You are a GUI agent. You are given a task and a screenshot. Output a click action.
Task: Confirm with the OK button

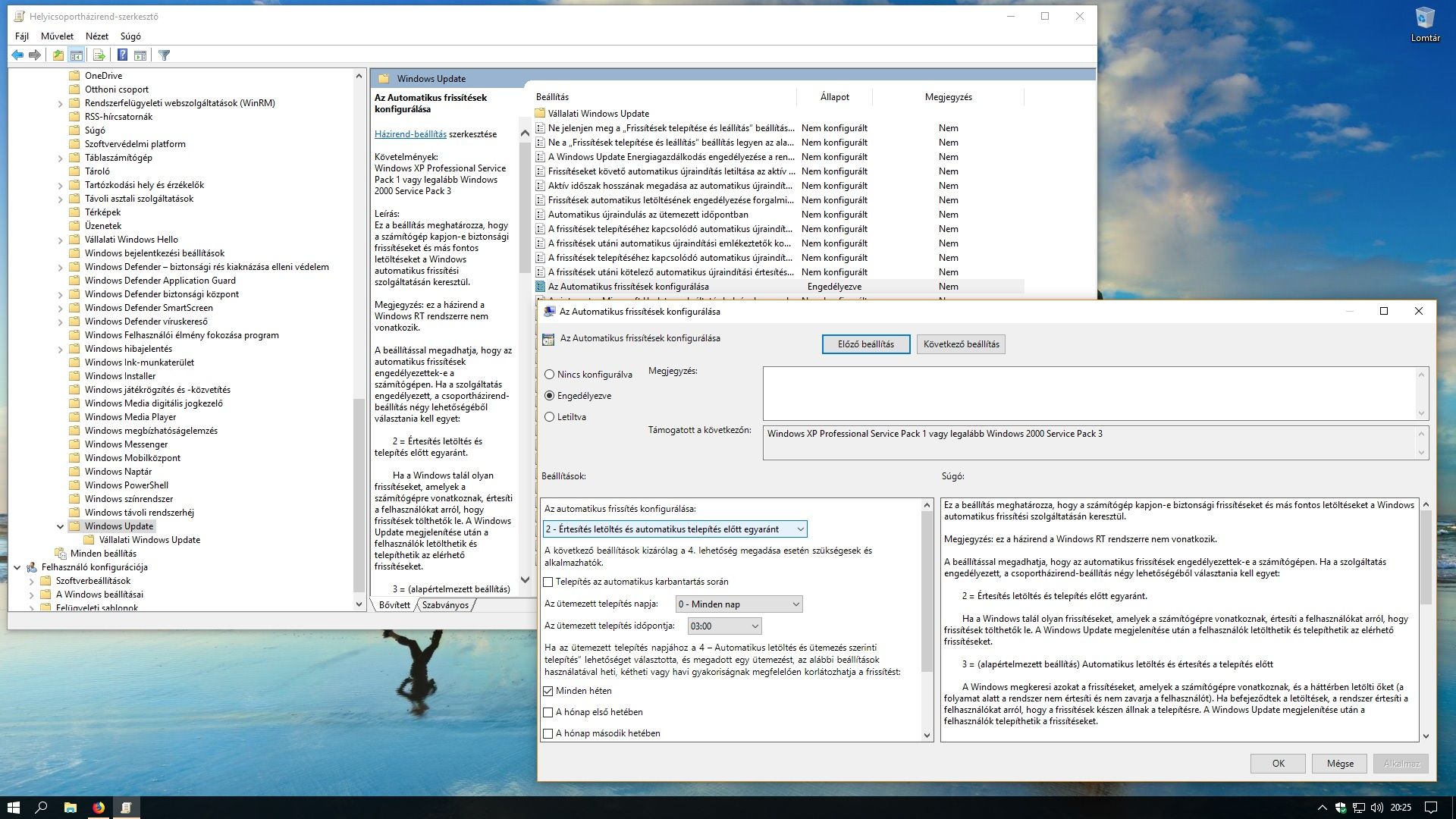point(1278,764)
